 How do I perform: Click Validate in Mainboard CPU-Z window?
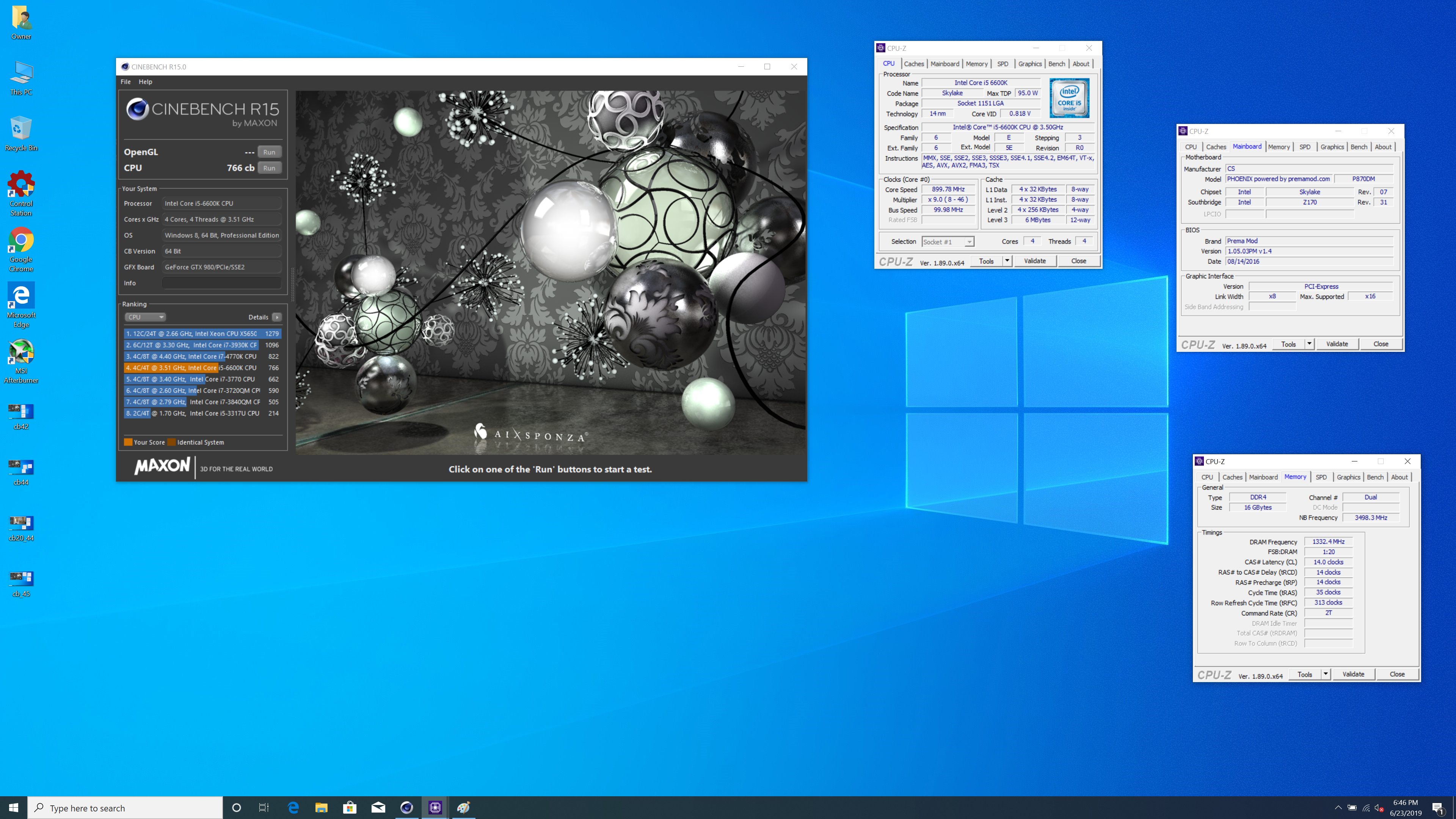(x=1337, y=344)
